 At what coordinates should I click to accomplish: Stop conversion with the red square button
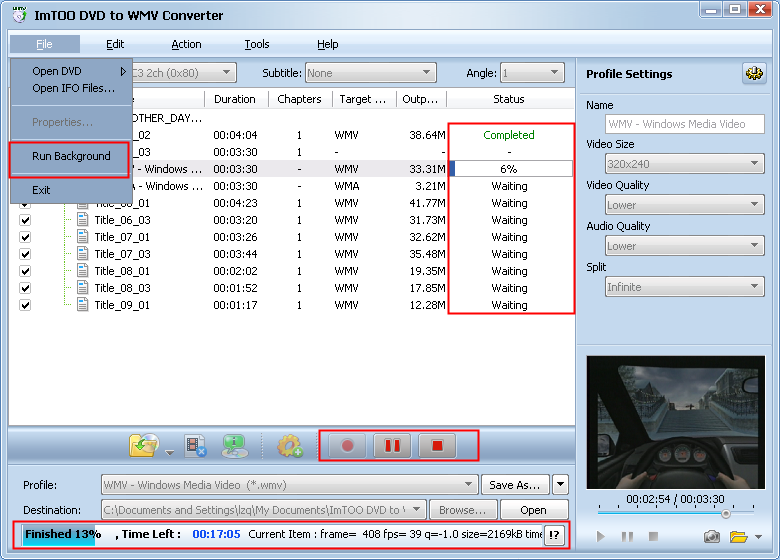437,446
